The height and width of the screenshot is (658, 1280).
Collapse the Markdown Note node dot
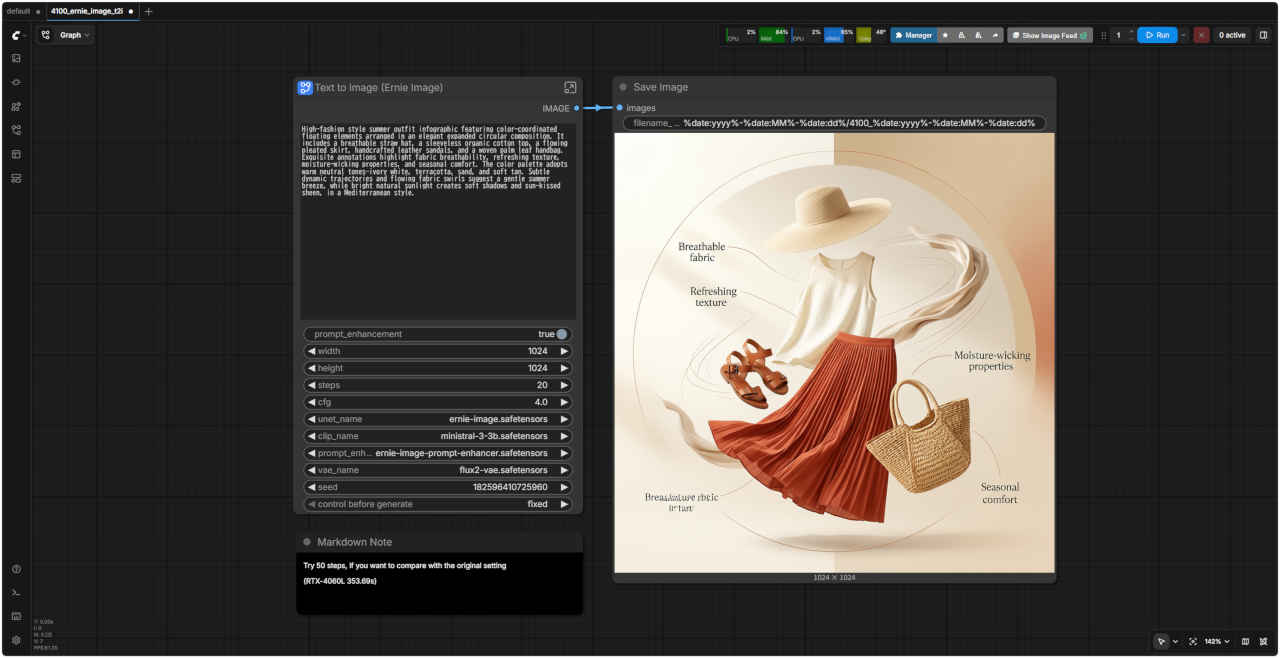click(x=307, y=542)
